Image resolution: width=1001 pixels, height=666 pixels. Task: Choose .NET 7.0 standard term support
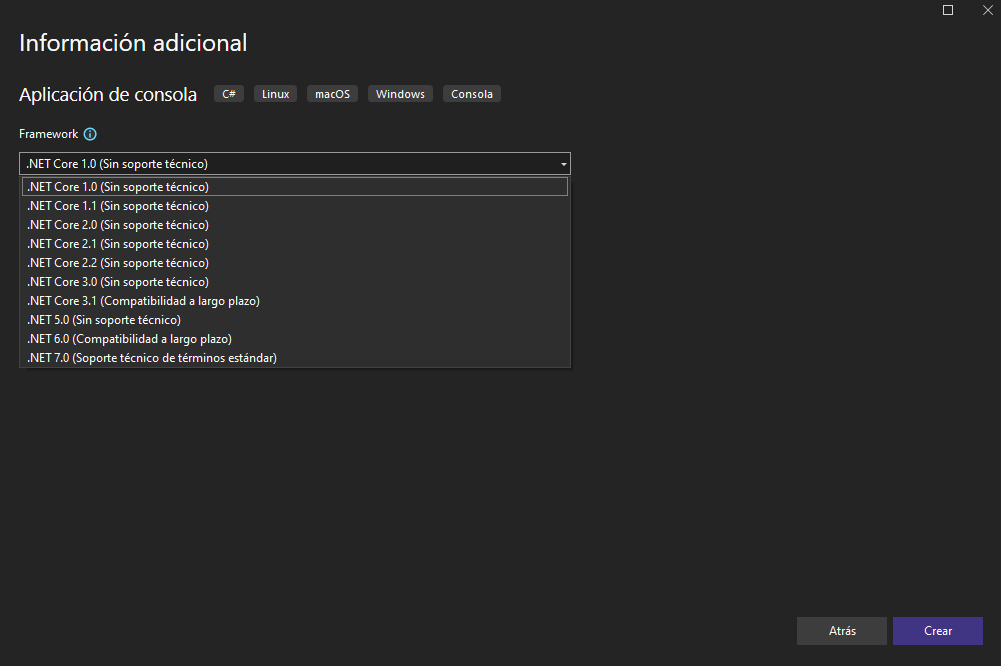tap(295, 358)
